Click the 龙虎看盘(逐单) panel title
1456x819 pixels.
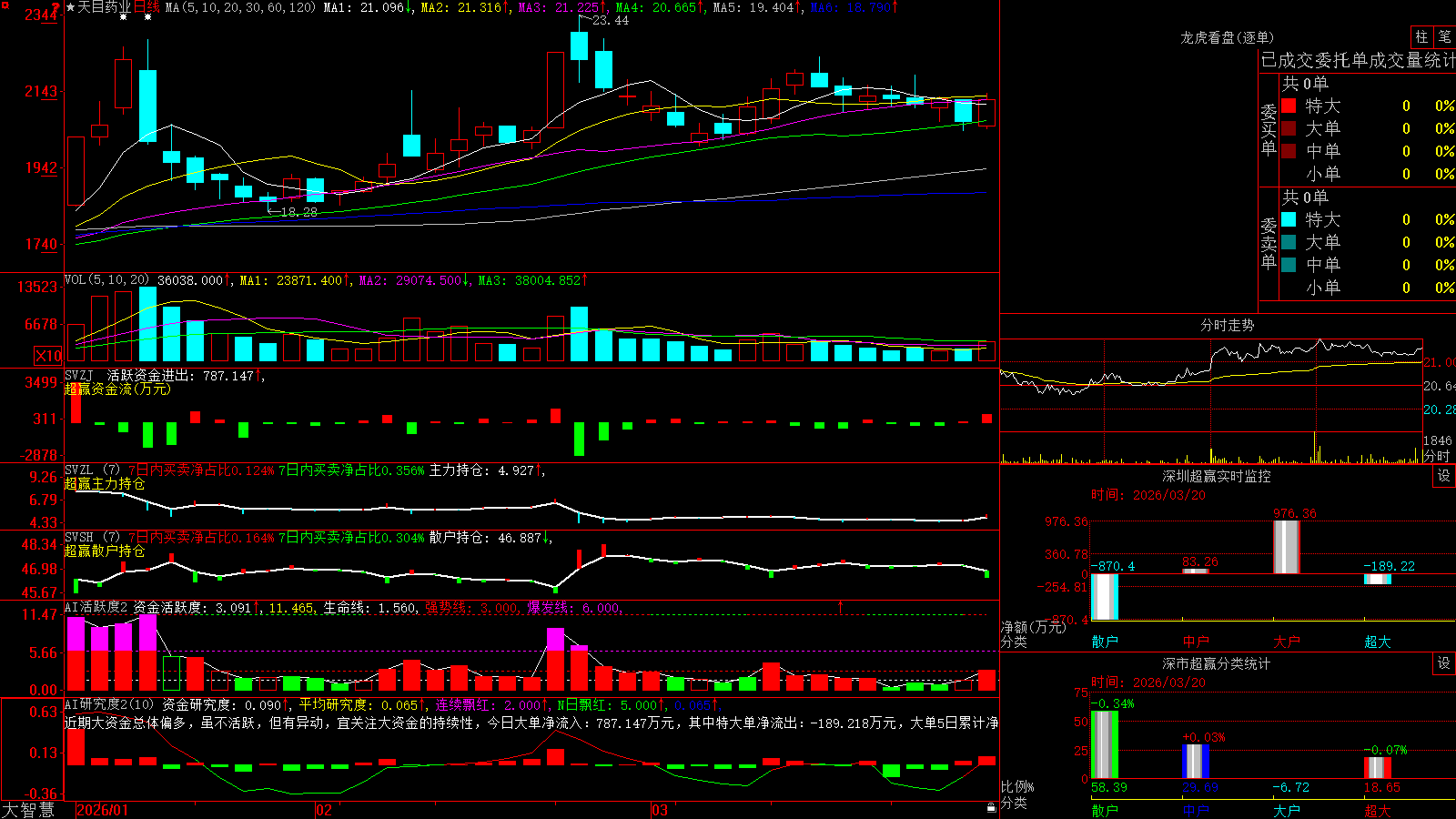[x=1227, y=37]
